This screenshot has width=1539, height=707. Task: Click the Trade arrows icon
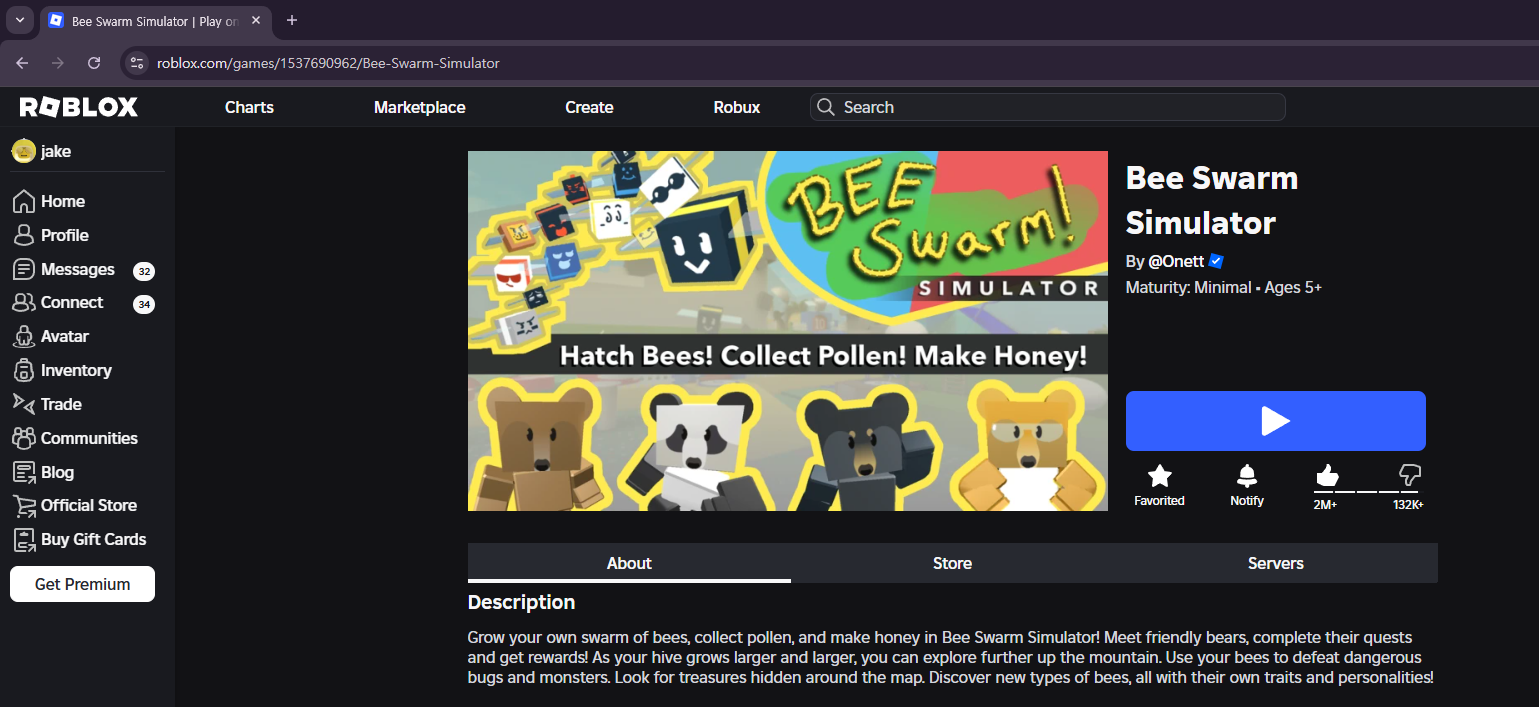pos(24,403)
